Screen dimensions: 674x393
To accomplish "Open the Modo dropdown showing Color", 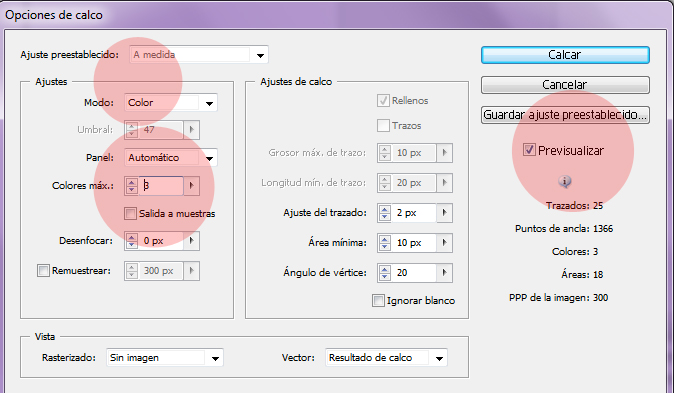I will tap(171, 103).
